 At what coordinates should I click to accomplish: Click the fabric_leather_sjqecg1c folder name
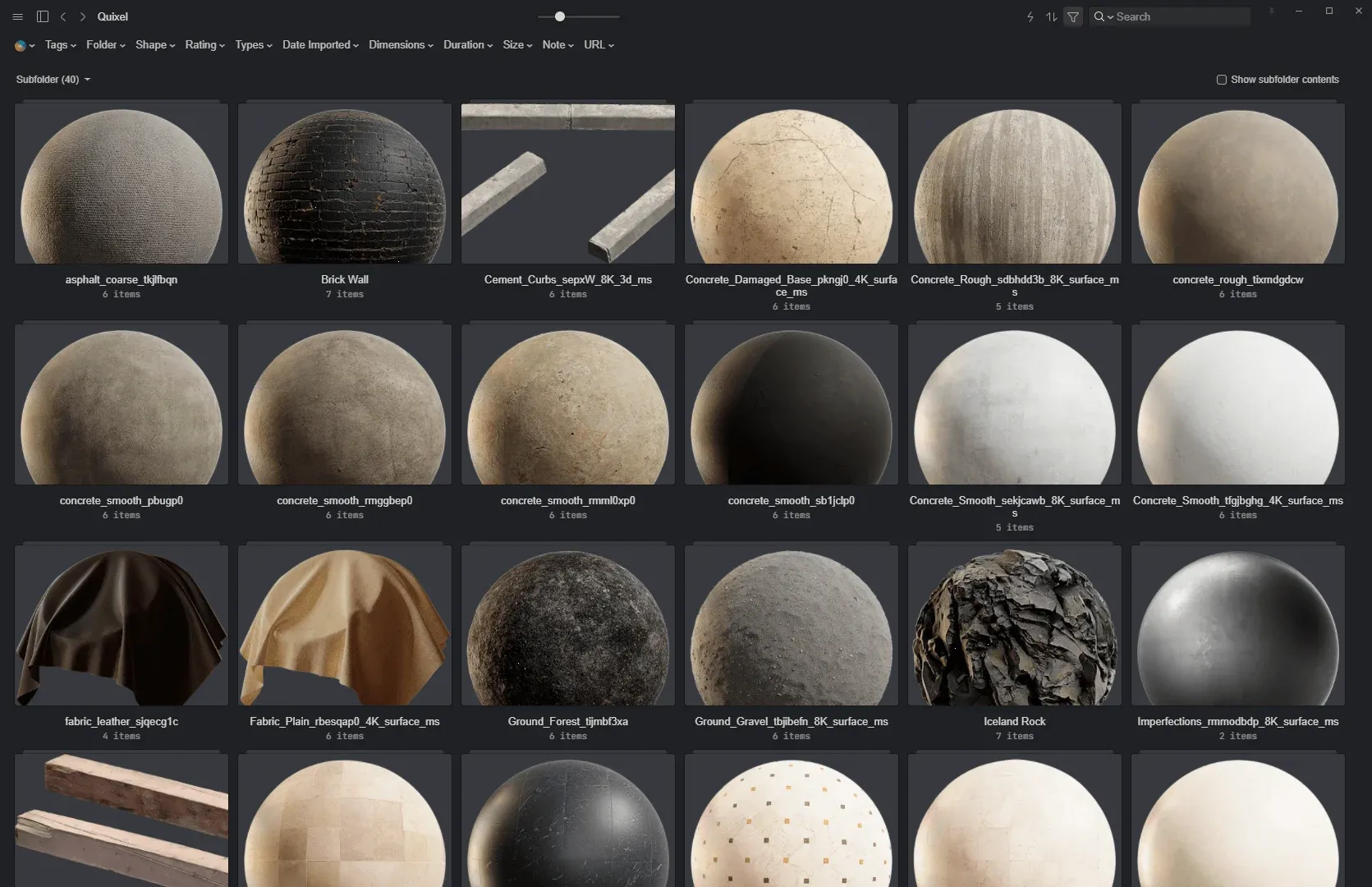tap(122, 722)
